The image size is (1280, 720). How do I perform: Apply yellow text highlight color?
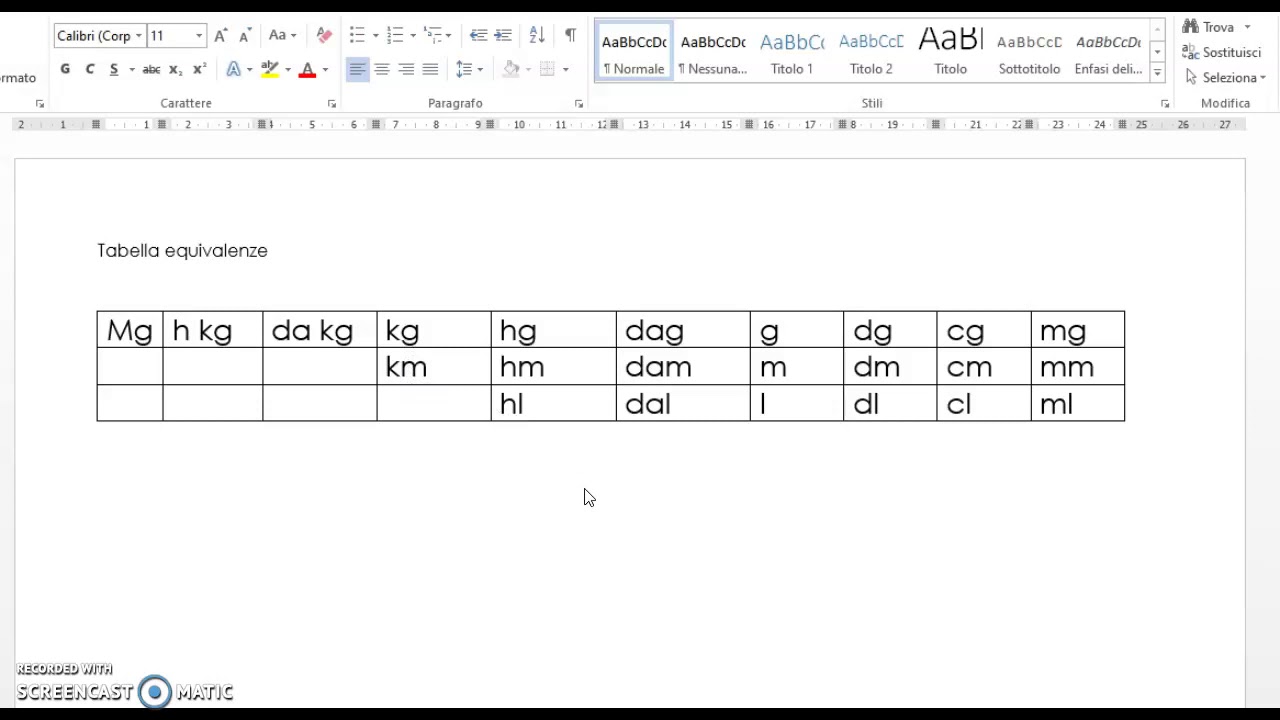point(269,69)
